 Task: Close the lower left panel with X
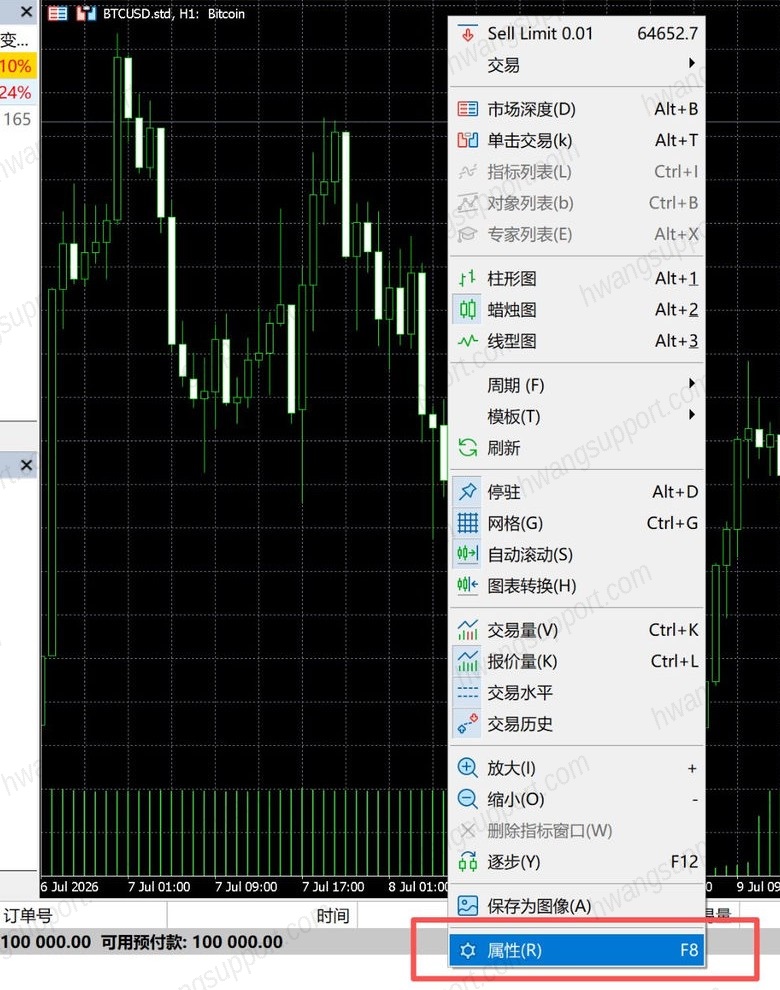[26, 465]
